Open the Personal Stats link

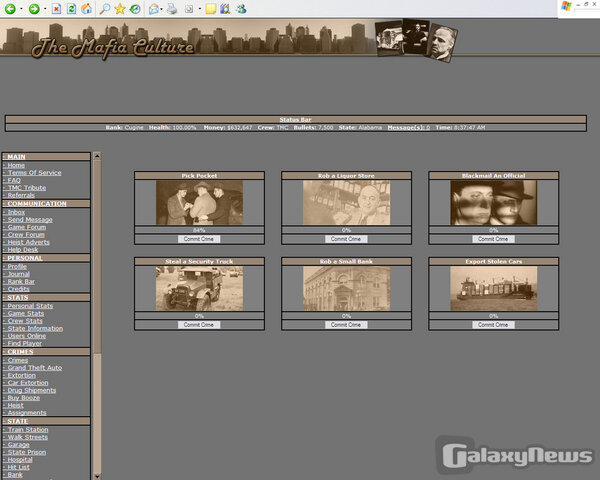[x=30, y=306]
